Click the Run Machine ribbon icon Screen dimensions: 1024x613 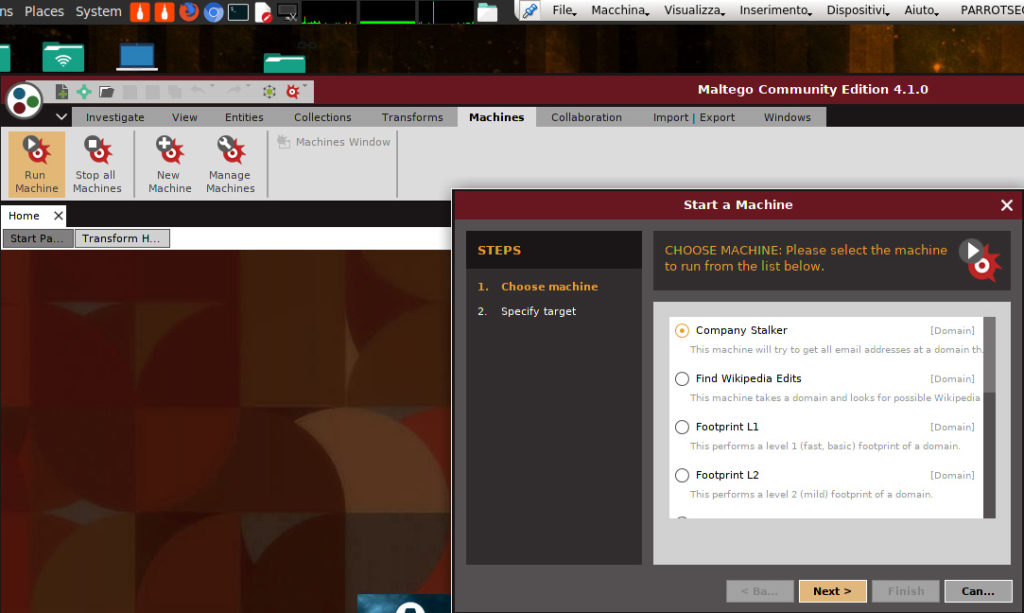tap(37, 165)
